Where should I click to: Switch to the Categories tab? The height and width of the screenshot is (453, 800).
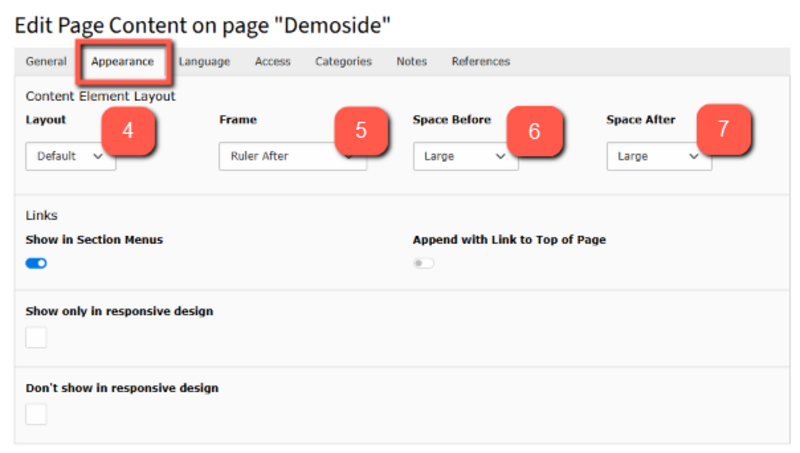tap(343, 61)
